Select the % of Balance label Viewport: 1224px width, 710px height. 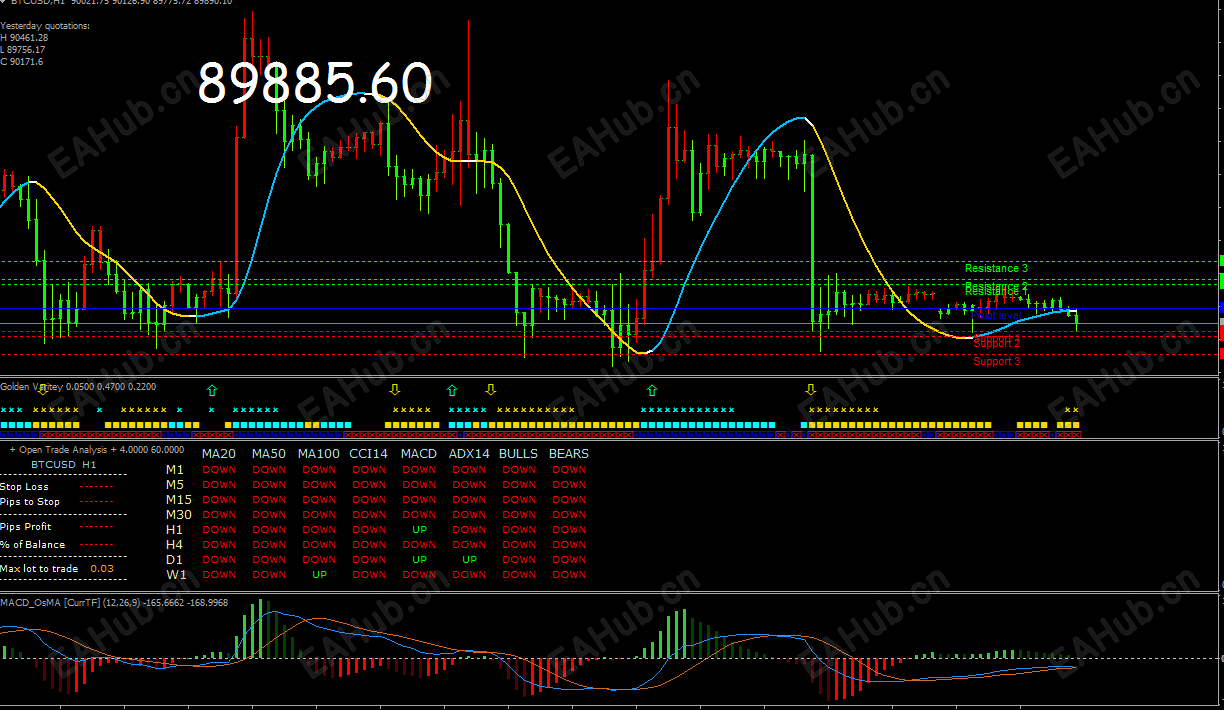click(32, 545)
